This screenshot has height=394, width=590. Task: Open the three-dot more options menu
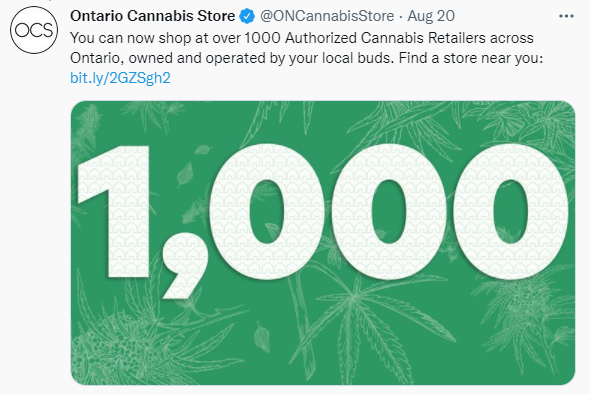point(566,16)
